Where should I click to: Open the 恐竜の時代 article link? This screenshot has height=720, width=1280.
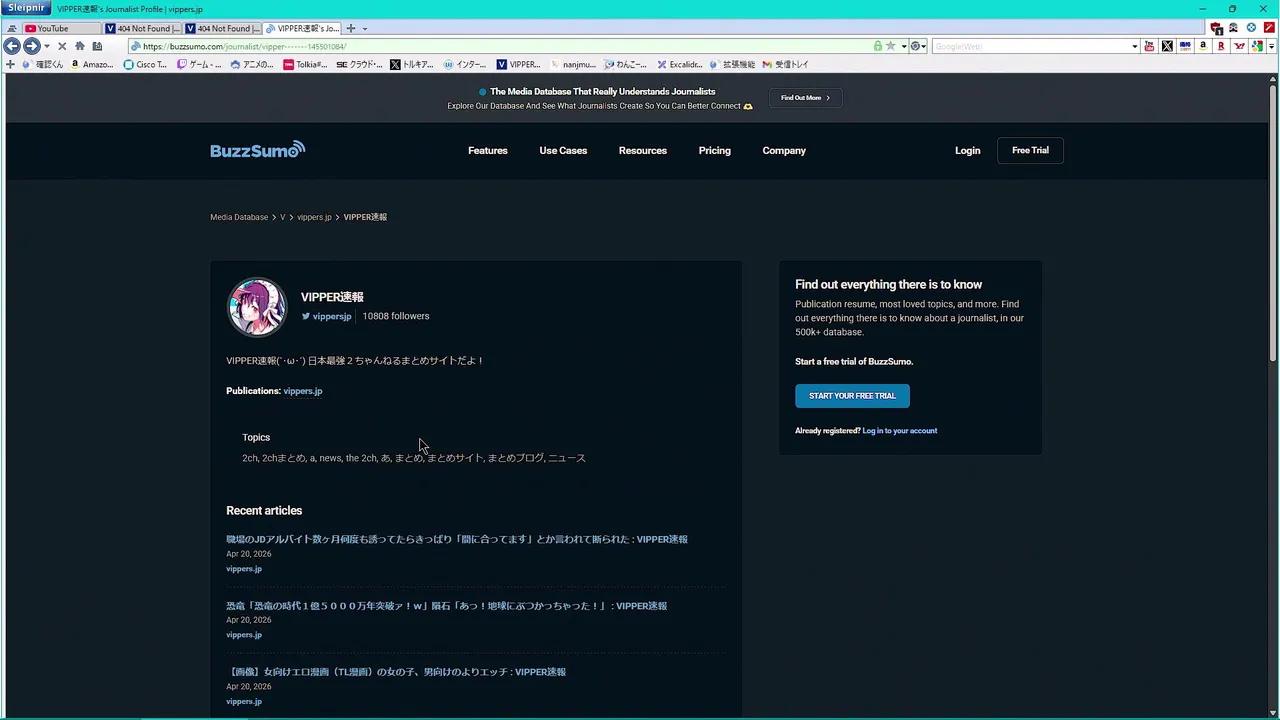(446, 606)
